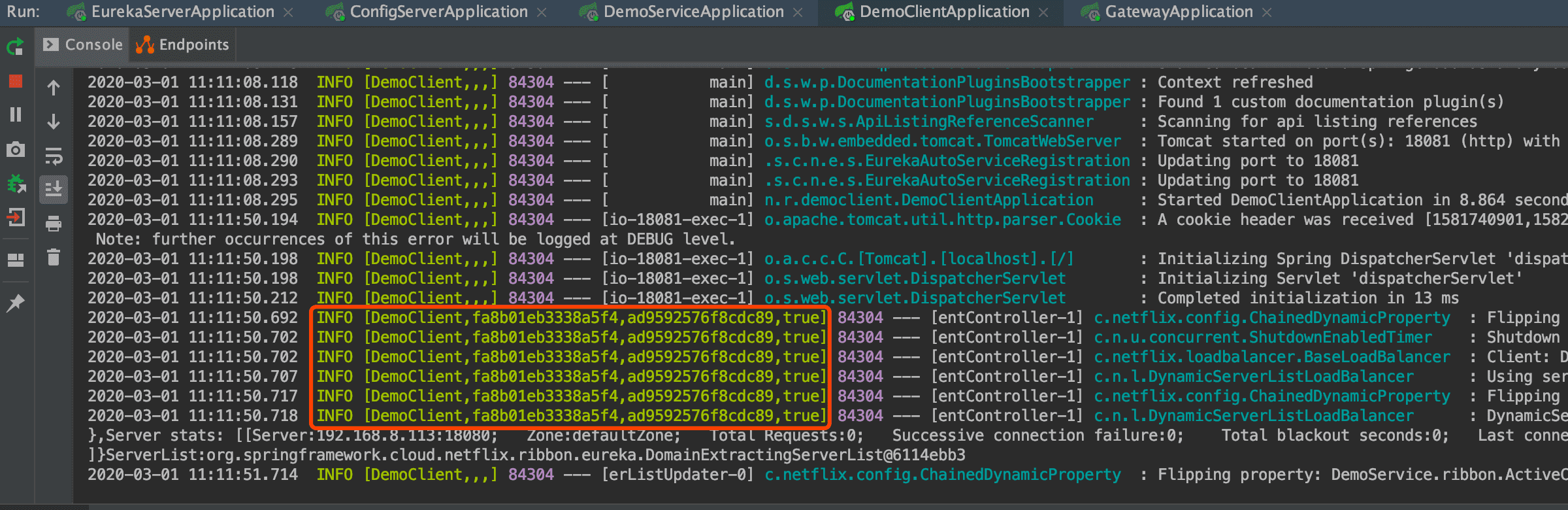This screenshot has width=1568, height=510.
Task: Restore layout with the panel layout icon
Action: click(x=16, y=260)
